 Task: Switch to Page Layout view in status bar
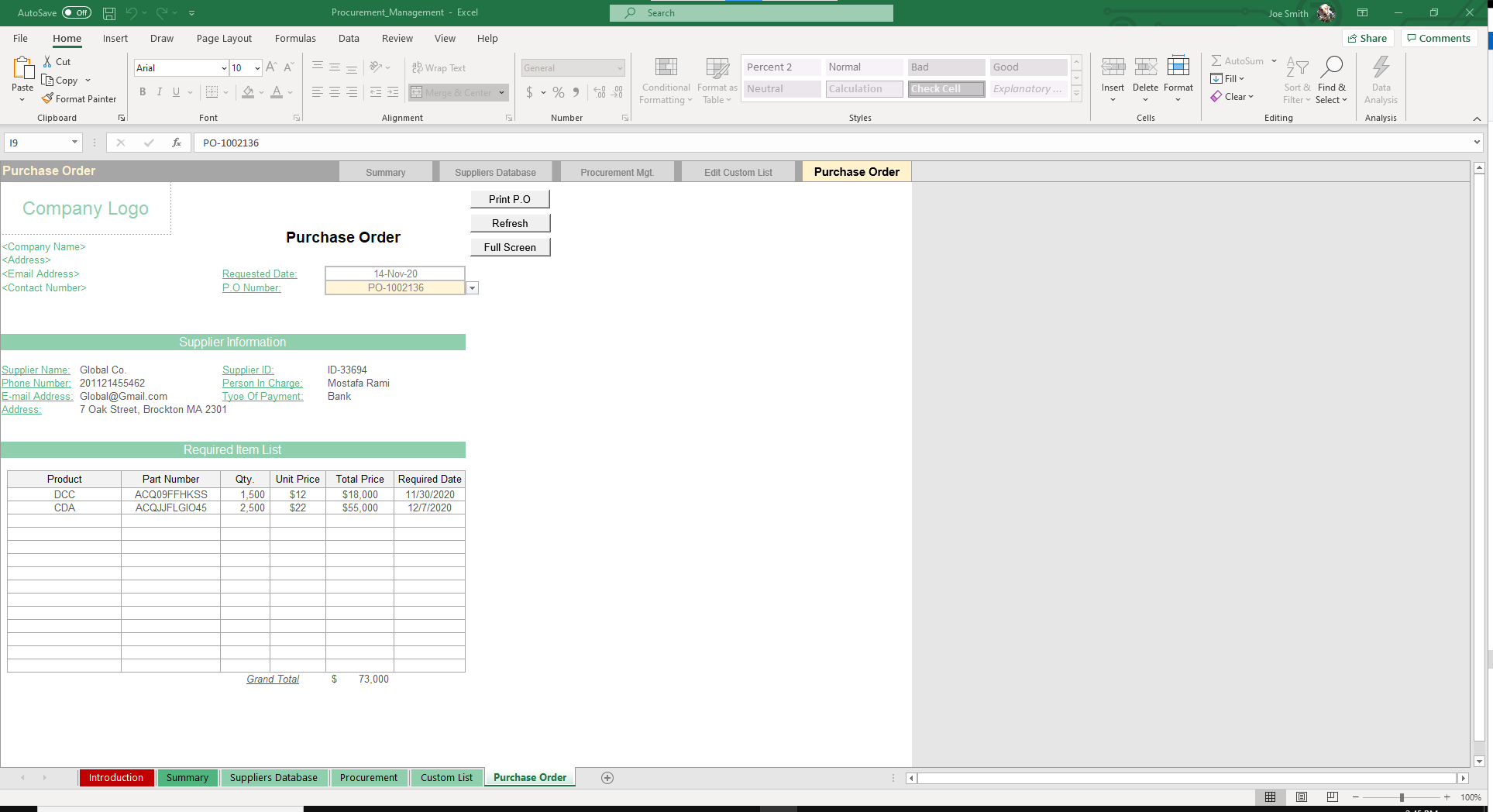pos(1302,797)
